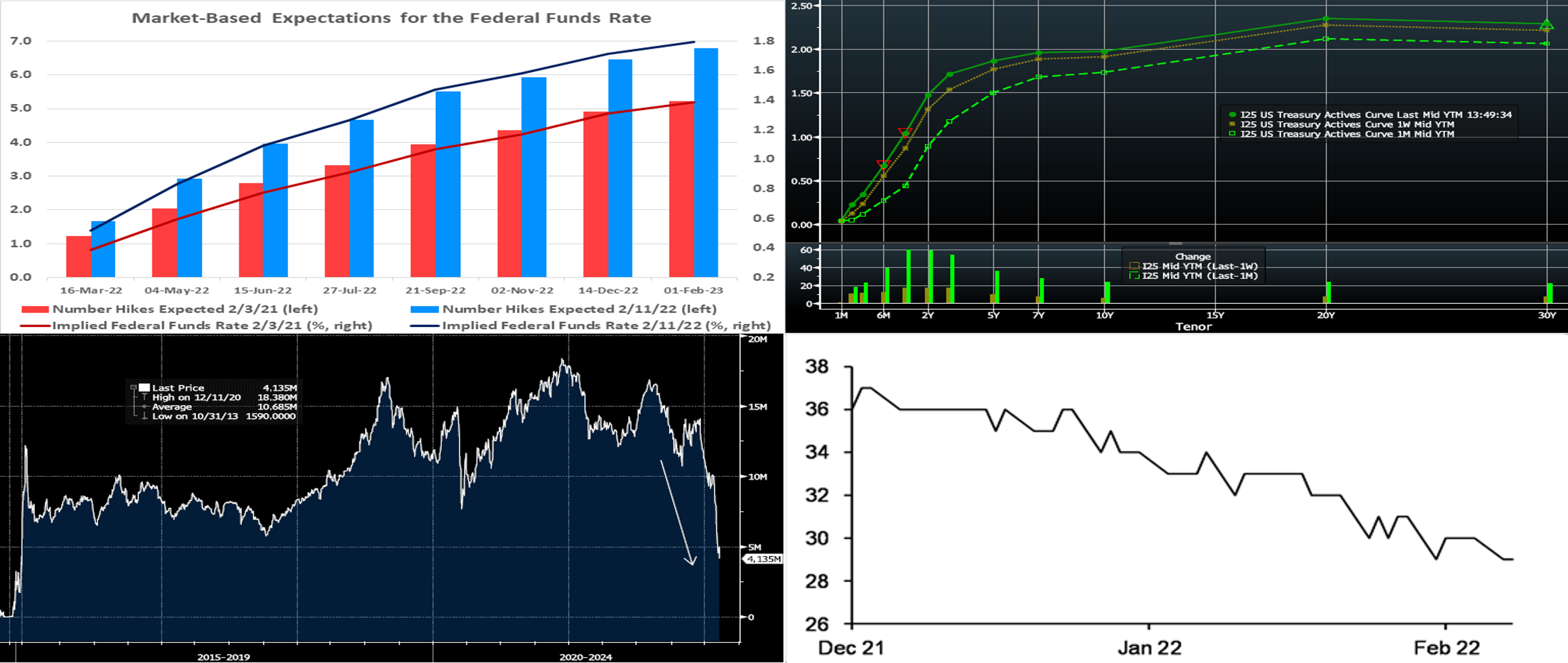Click the Average line marker icon
This screenshot has height=663, width=1568.
144,406
